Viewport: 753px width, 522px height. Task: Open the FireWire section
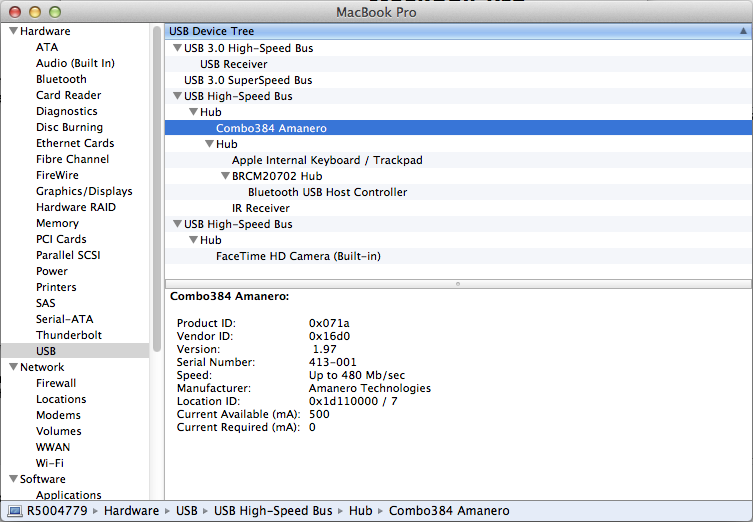click(x=57, y=175)
